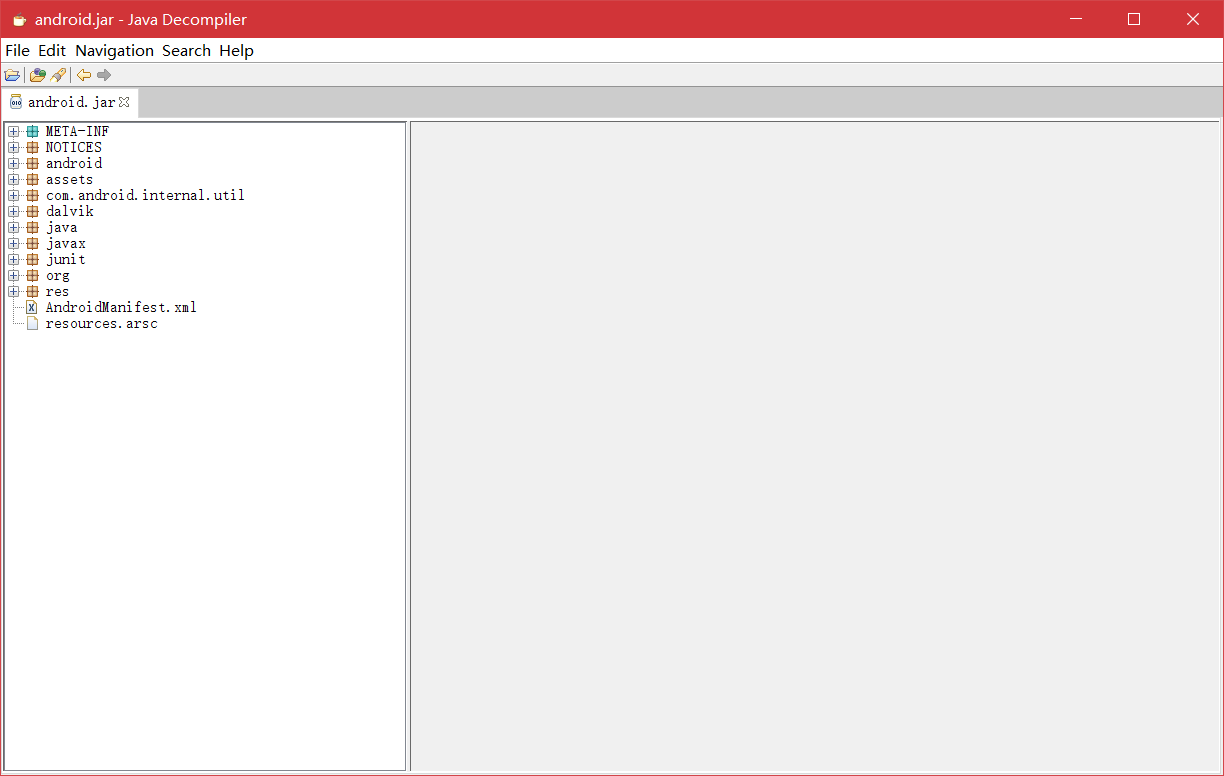Expand the com.android.internal.util node
The height and width of the screenshot is (776, 1224).
pyautogui.click(x=13, y=195)
